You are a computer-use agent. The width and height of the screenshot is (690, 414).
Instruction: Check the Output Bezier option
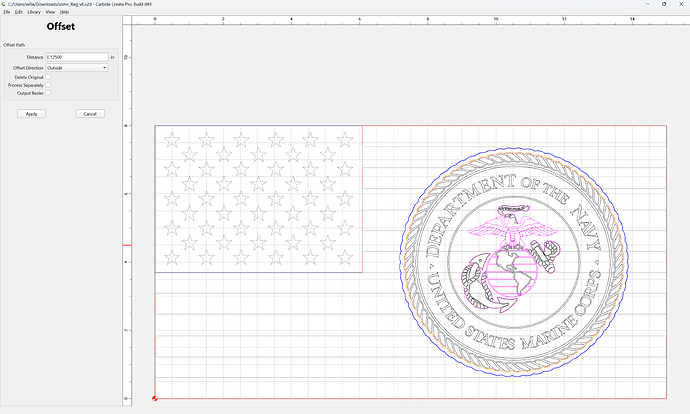point(48,93)
